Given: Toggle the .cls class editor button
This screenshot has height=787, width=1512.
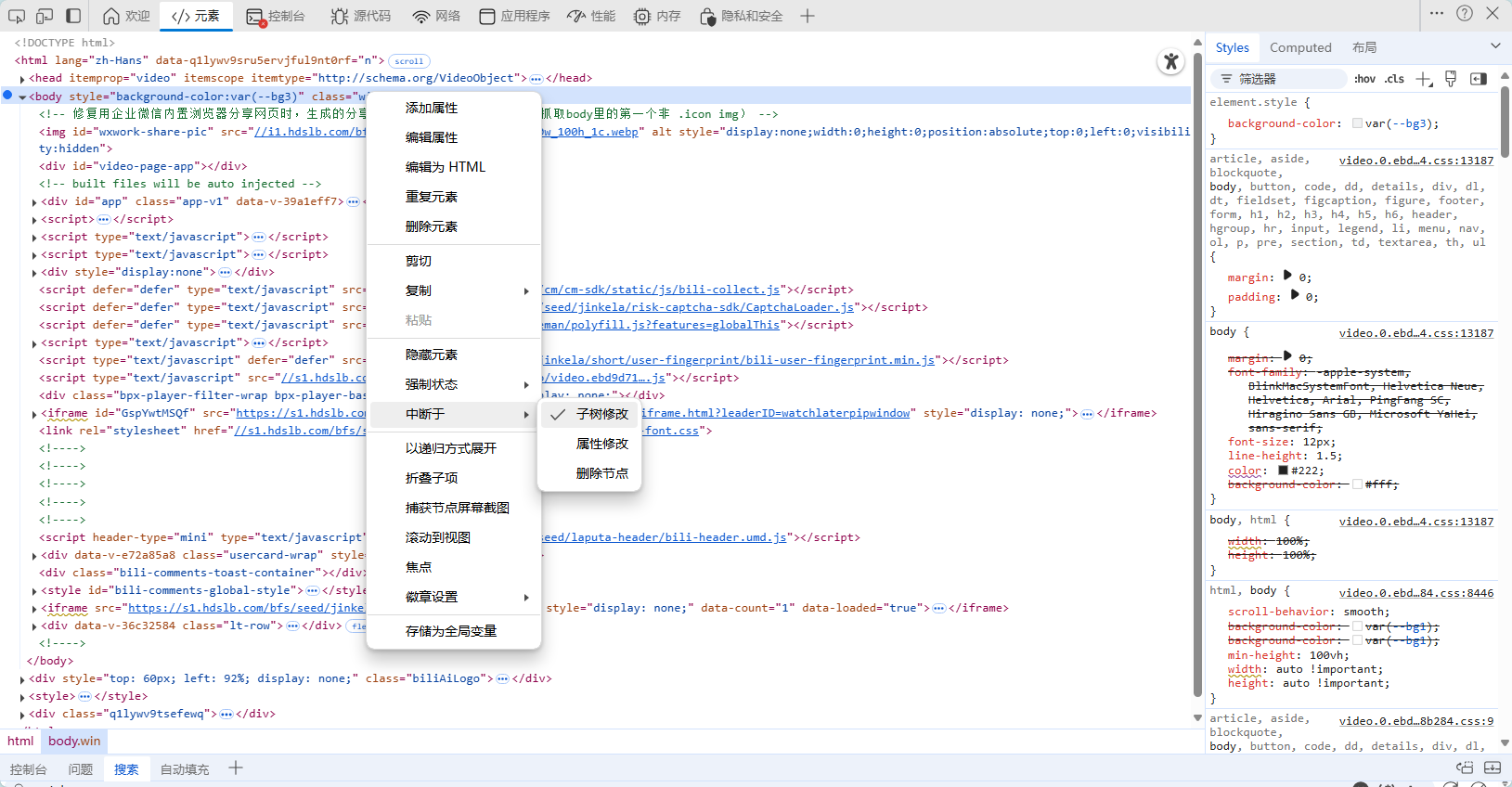Looking at the screenshot, I should [x=1394, y=79].
